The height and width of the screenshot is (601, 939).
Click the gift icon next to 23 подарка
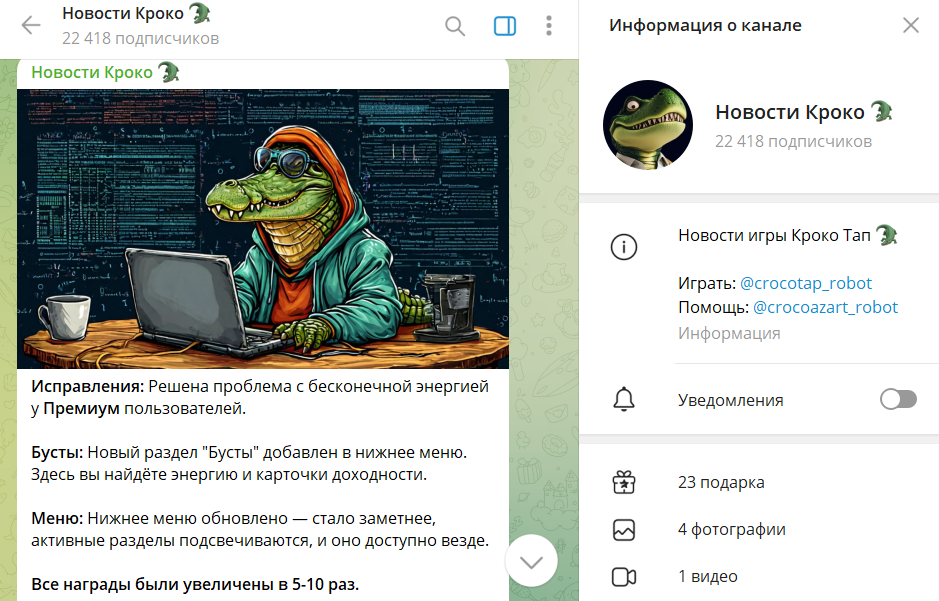tap(624, 481)
